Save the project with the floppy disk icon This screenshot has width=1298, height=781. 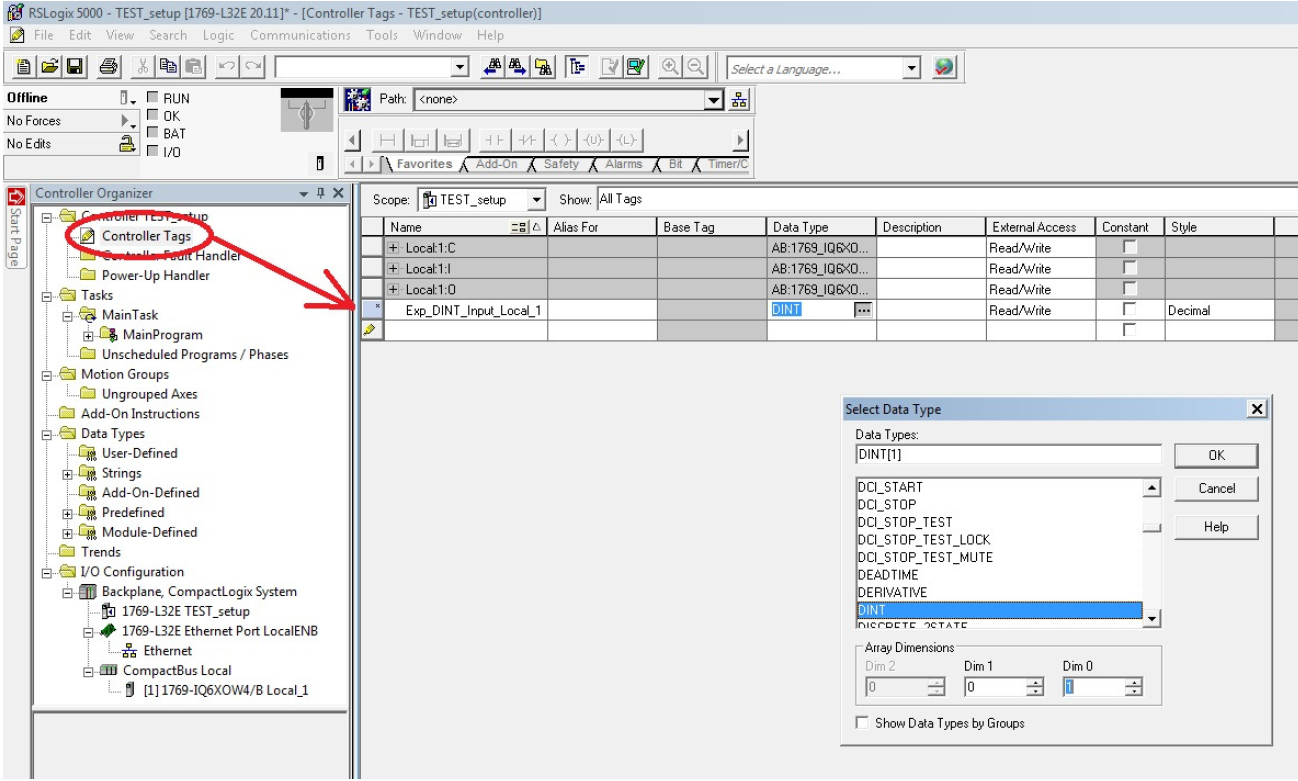tap(75, 68)
